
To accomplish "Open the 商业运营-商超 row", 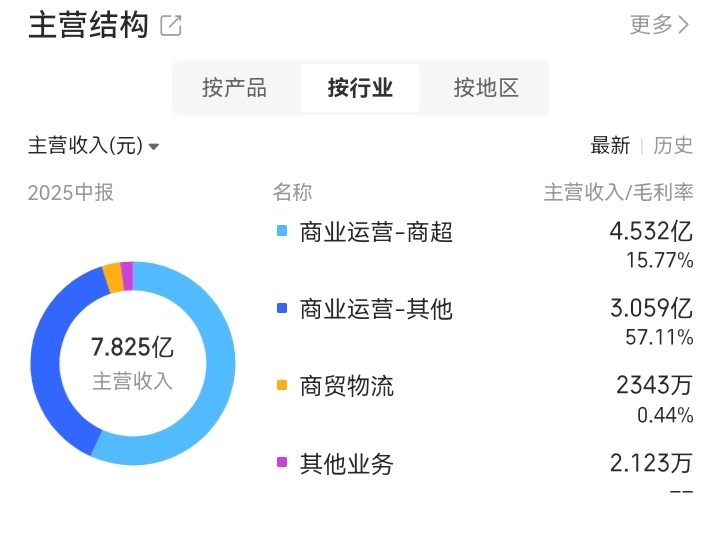I will (484, 245).
